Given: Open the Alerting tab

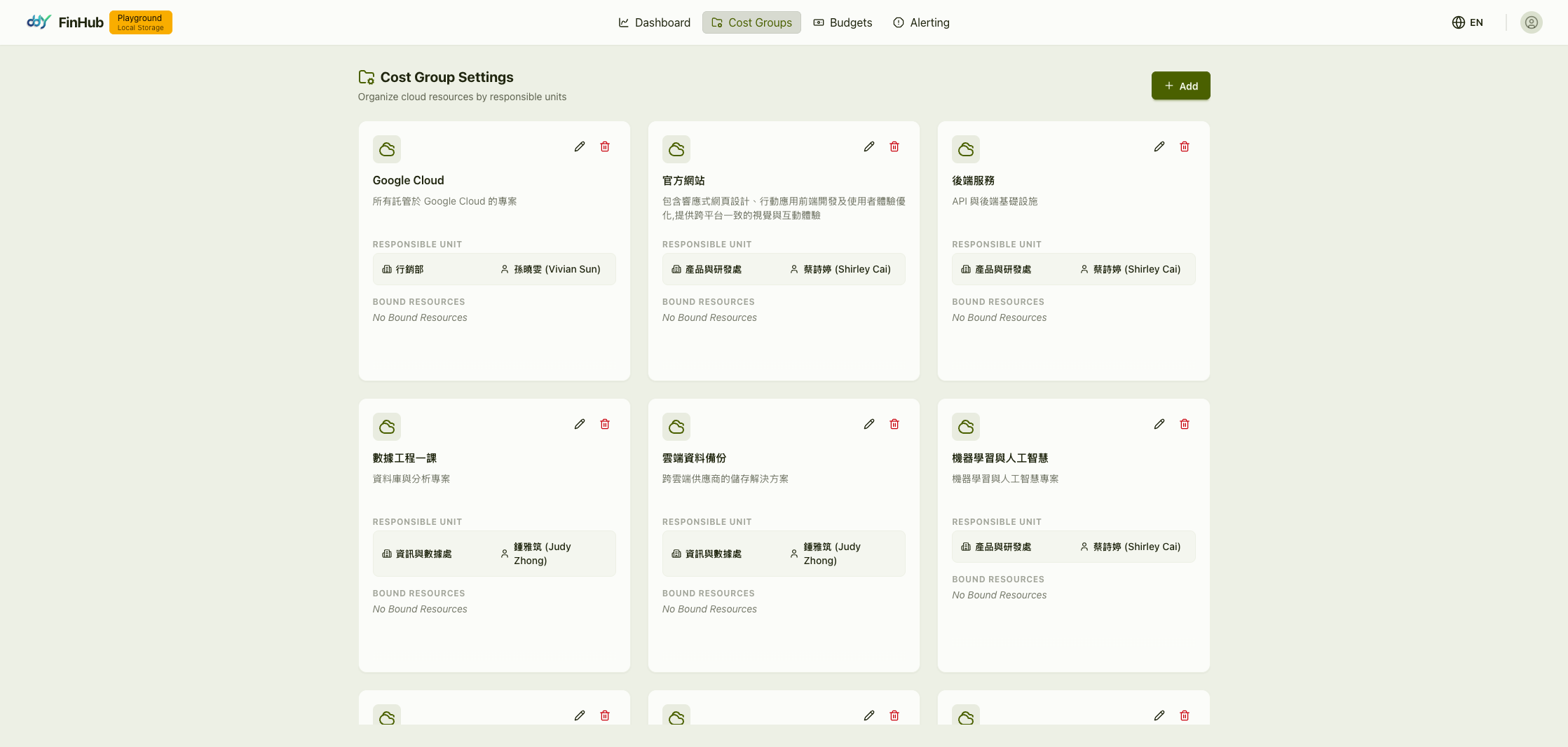Looking at the screenshot, I should (x=921, y=22).
